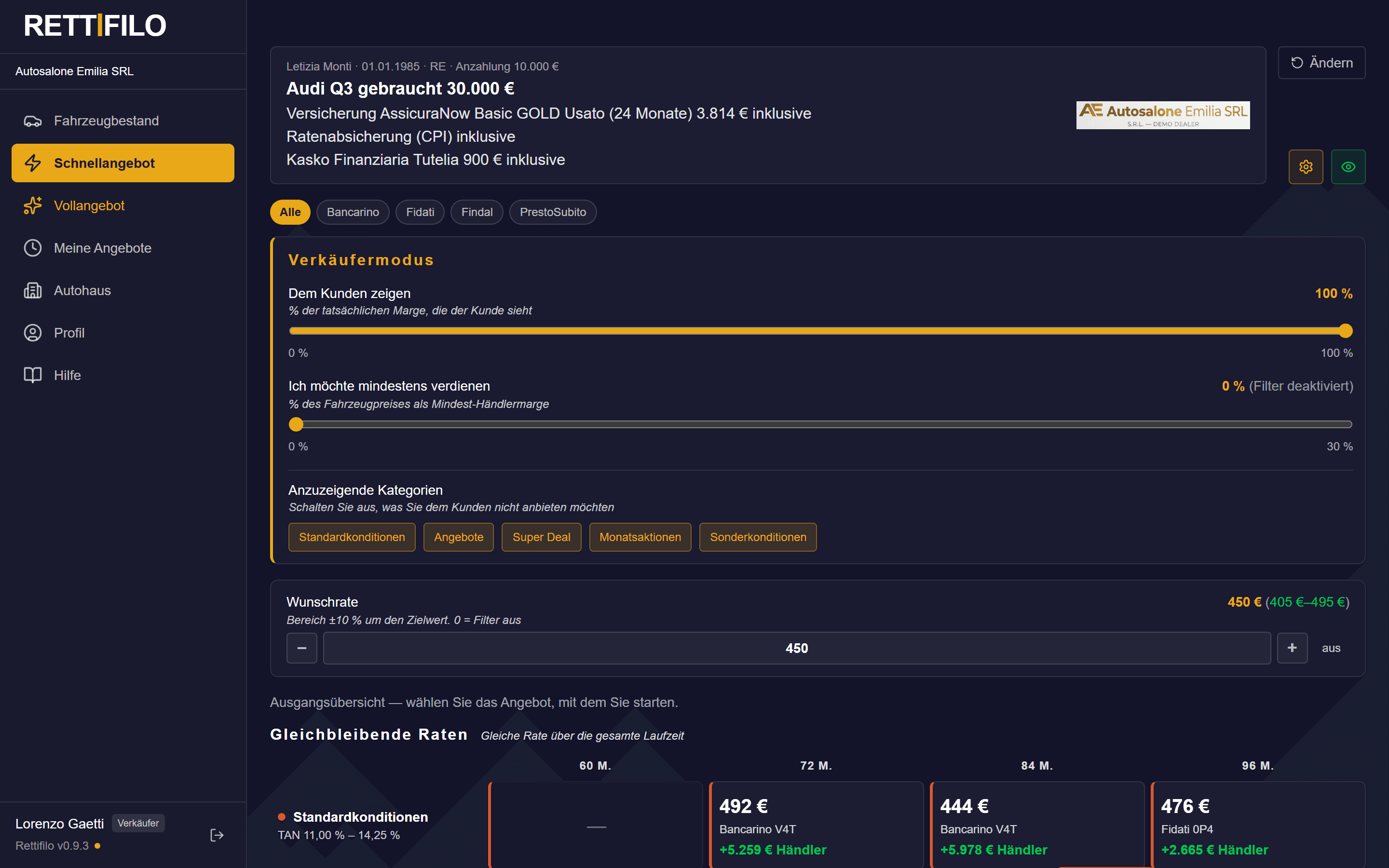Open the Hilfe page
1389x868 pixels.
point(123,376)
